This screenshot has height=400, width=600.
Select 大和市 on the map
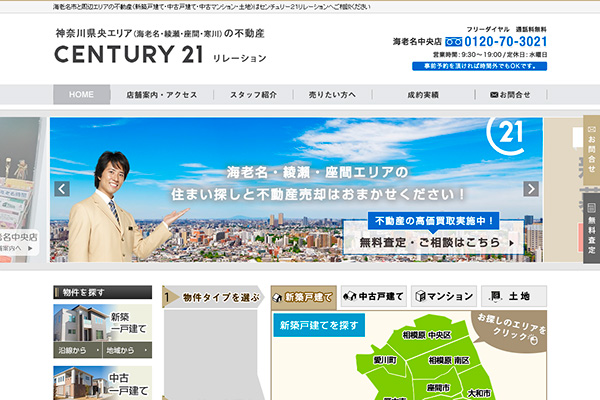click(x=479, y=393)
